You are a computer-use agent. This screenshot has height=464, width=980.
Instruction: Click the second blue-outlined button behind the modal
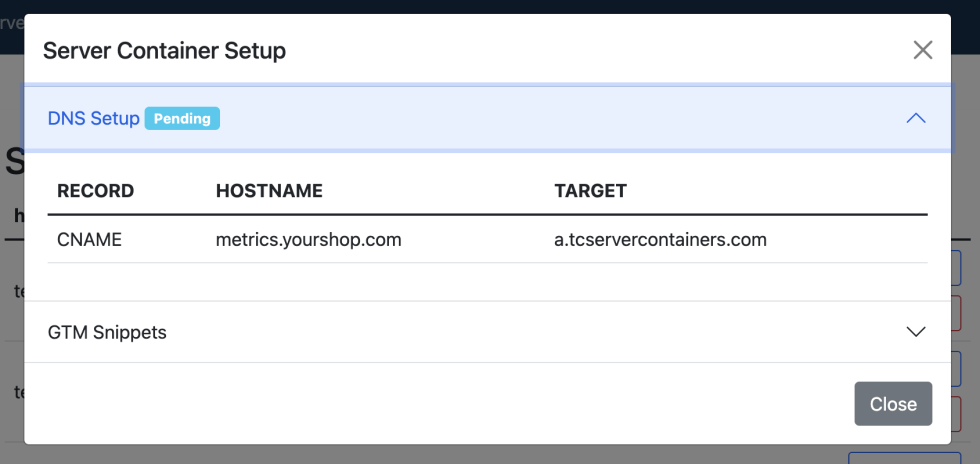coord(961,369)
